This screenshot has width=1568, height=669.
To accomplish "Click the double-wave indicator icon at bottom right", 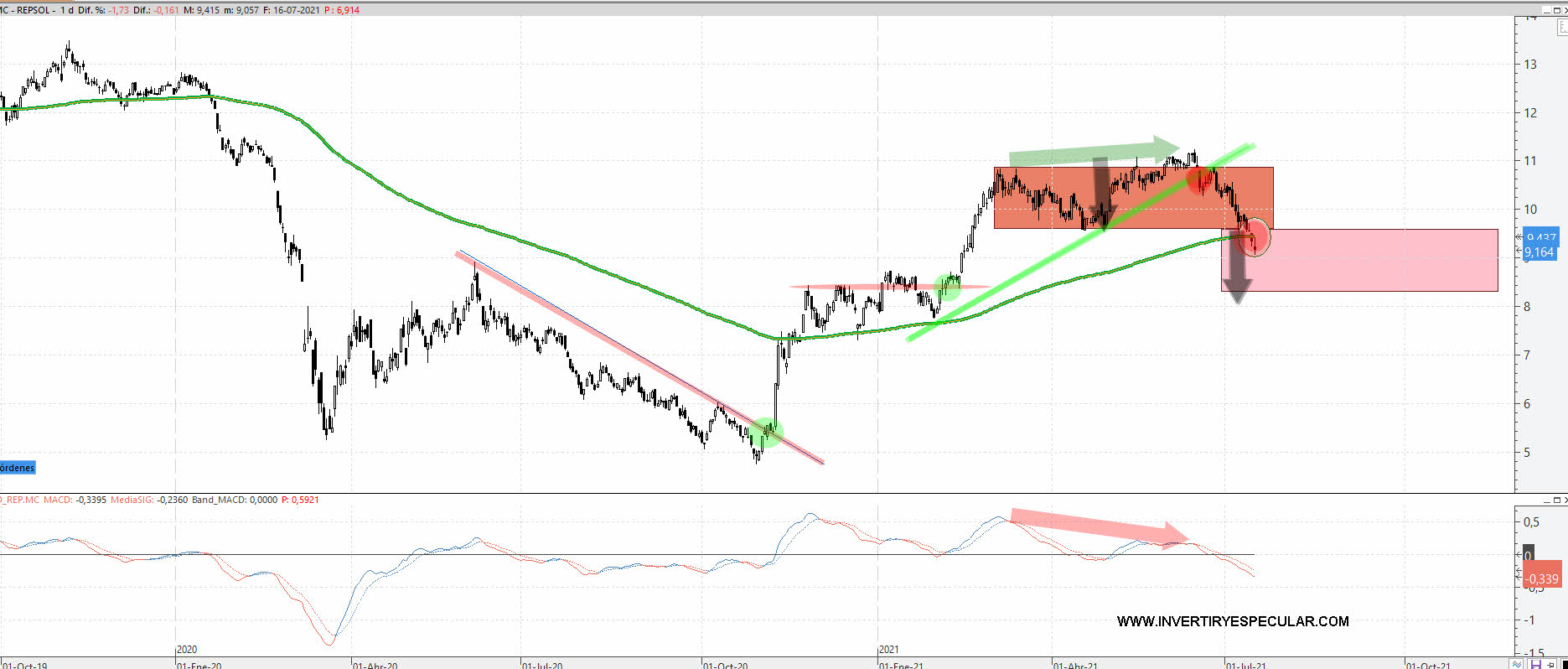I will coord(1516,664).
